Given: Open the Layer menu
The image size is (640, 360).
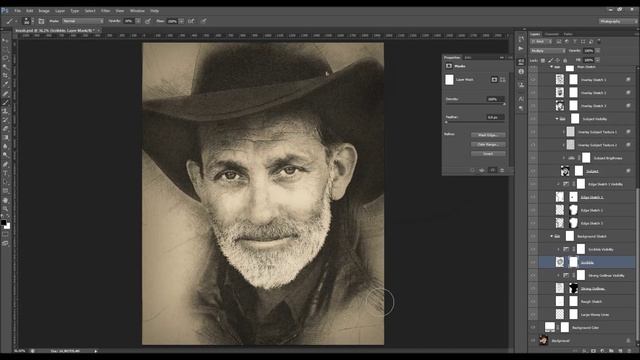Looking at the screenshot, I should 60,11.
